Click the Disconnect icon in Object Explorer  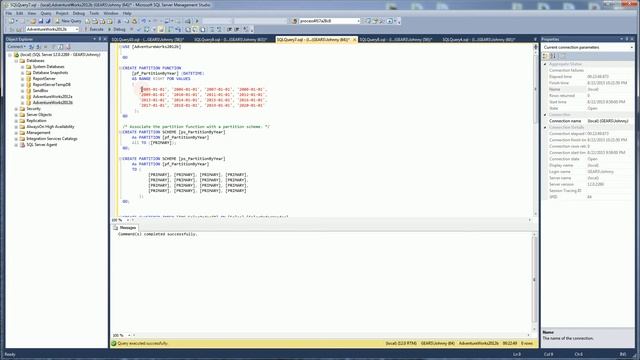pos(39,47)
